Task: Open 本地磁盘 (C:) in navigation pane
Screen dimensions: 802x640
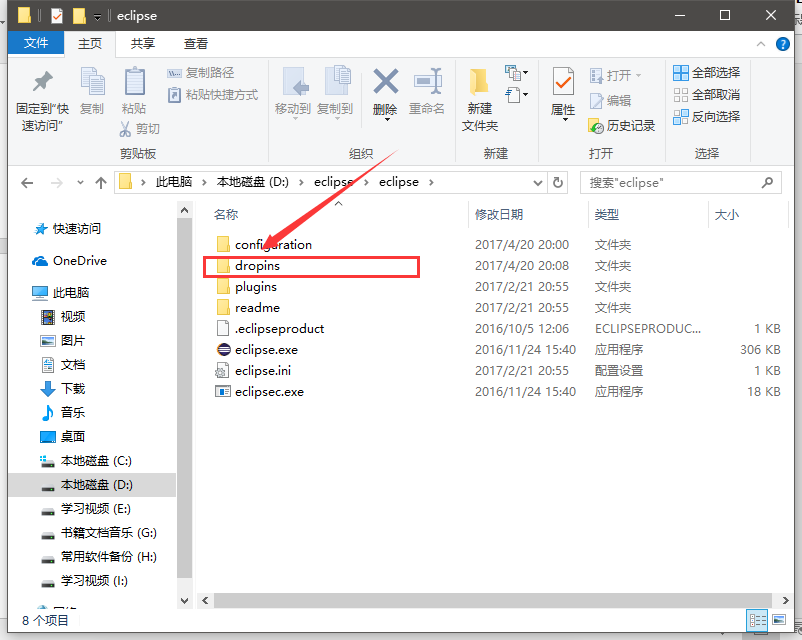Action: 86,461
